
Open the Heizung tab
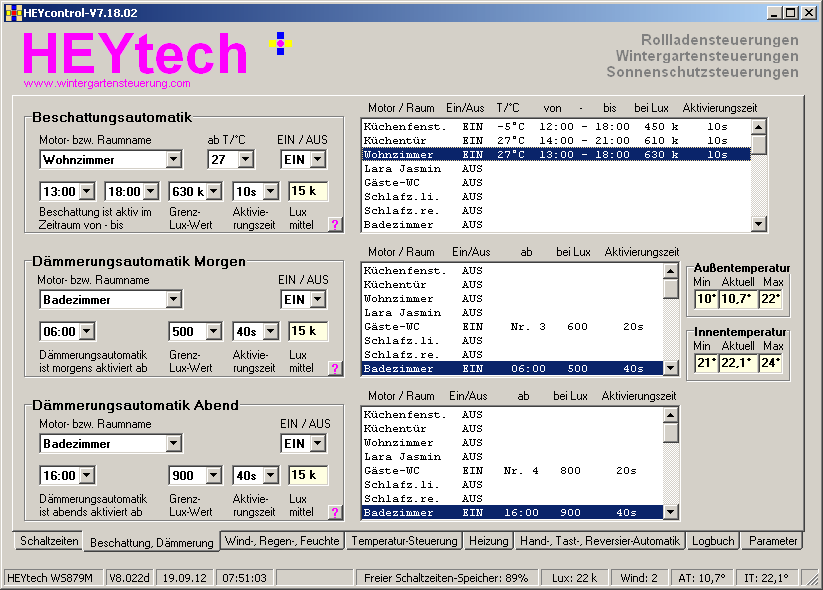coord(489,541)
